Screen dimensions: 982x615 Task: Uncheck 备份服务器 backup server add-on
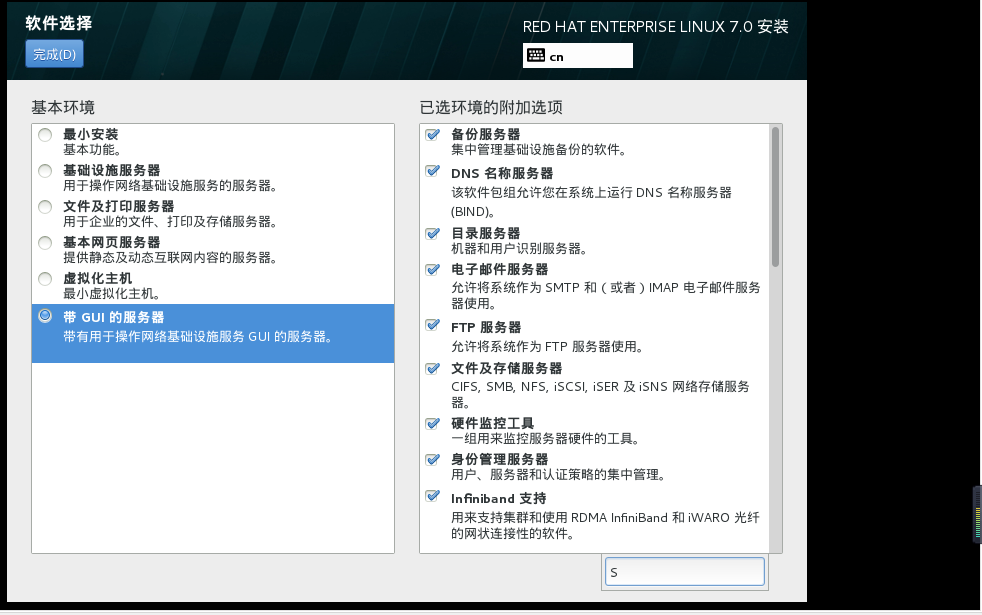pos(432,134)
